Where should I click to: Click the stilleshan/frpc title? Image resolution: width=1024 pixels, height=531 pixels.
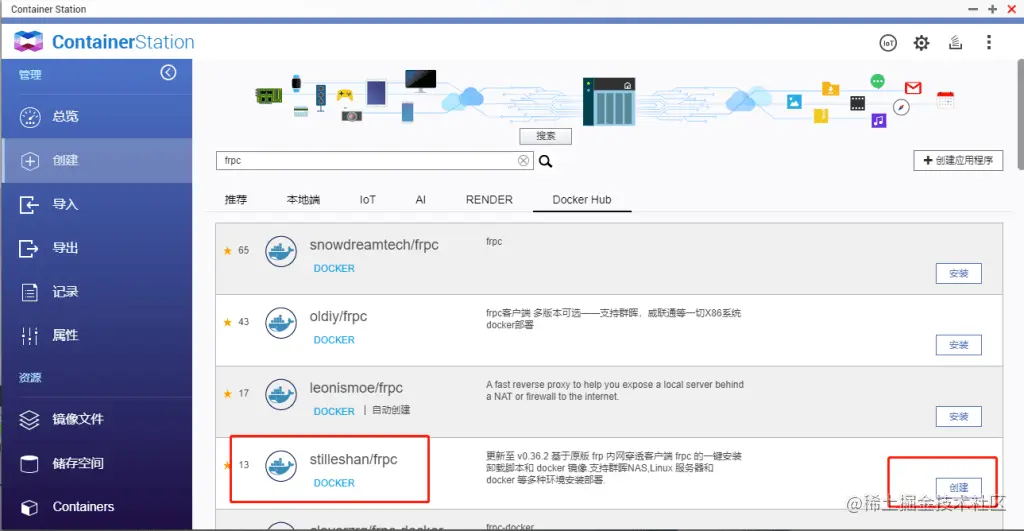353,459
